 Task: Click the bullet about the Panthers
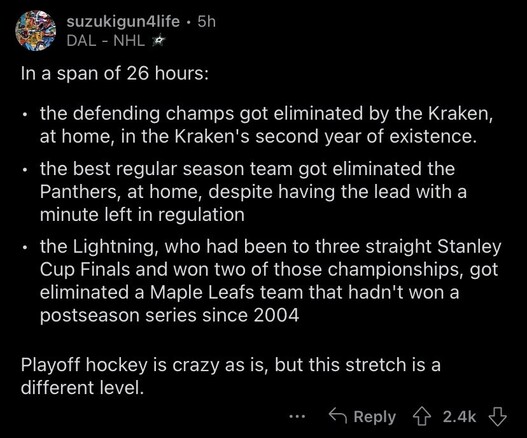click(253, 191)
